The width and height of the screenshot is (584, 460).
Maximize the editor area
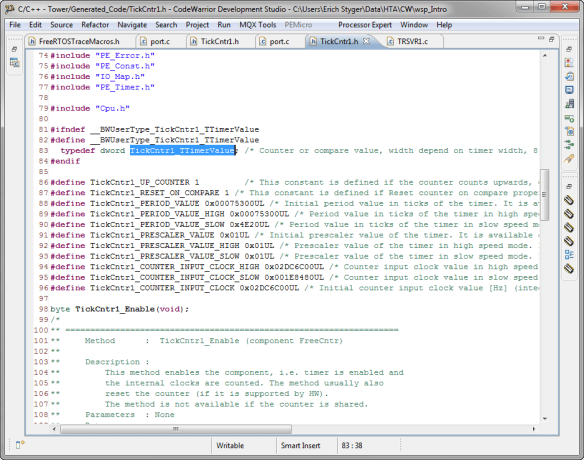pos(552,39)
